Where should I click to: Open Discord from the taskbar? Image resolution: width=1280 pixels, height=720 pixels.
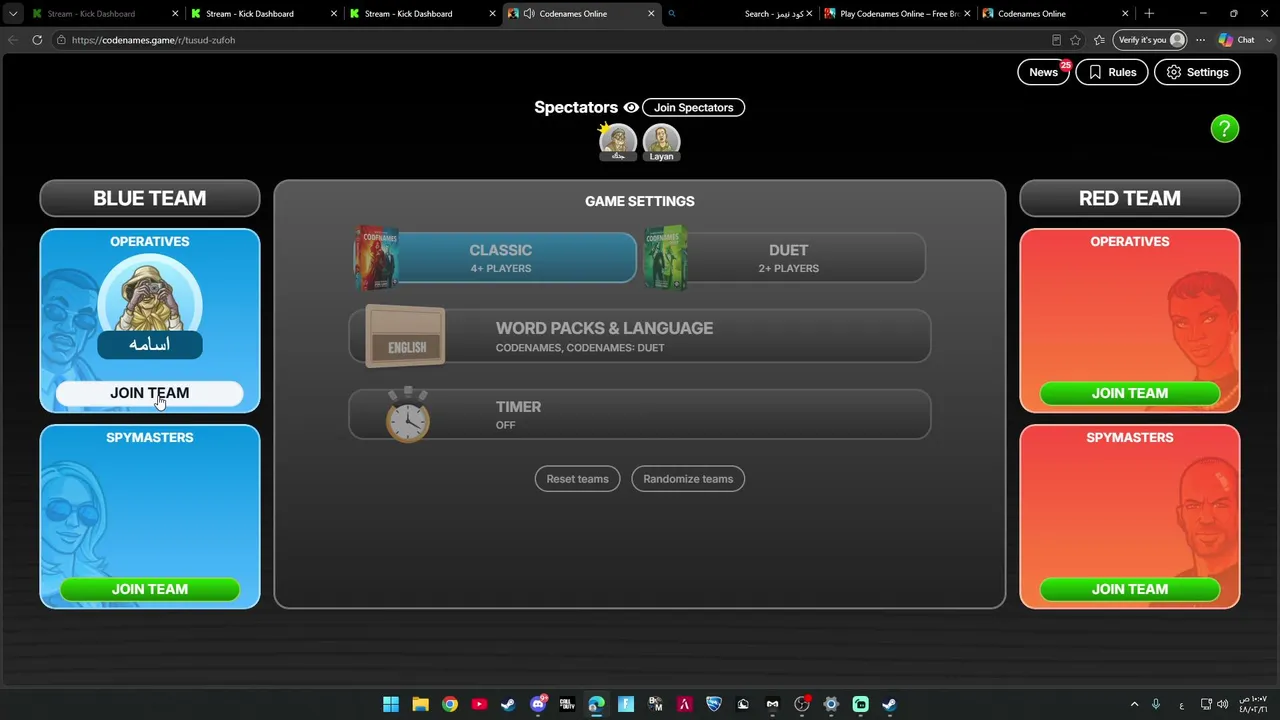click(538, 704)
